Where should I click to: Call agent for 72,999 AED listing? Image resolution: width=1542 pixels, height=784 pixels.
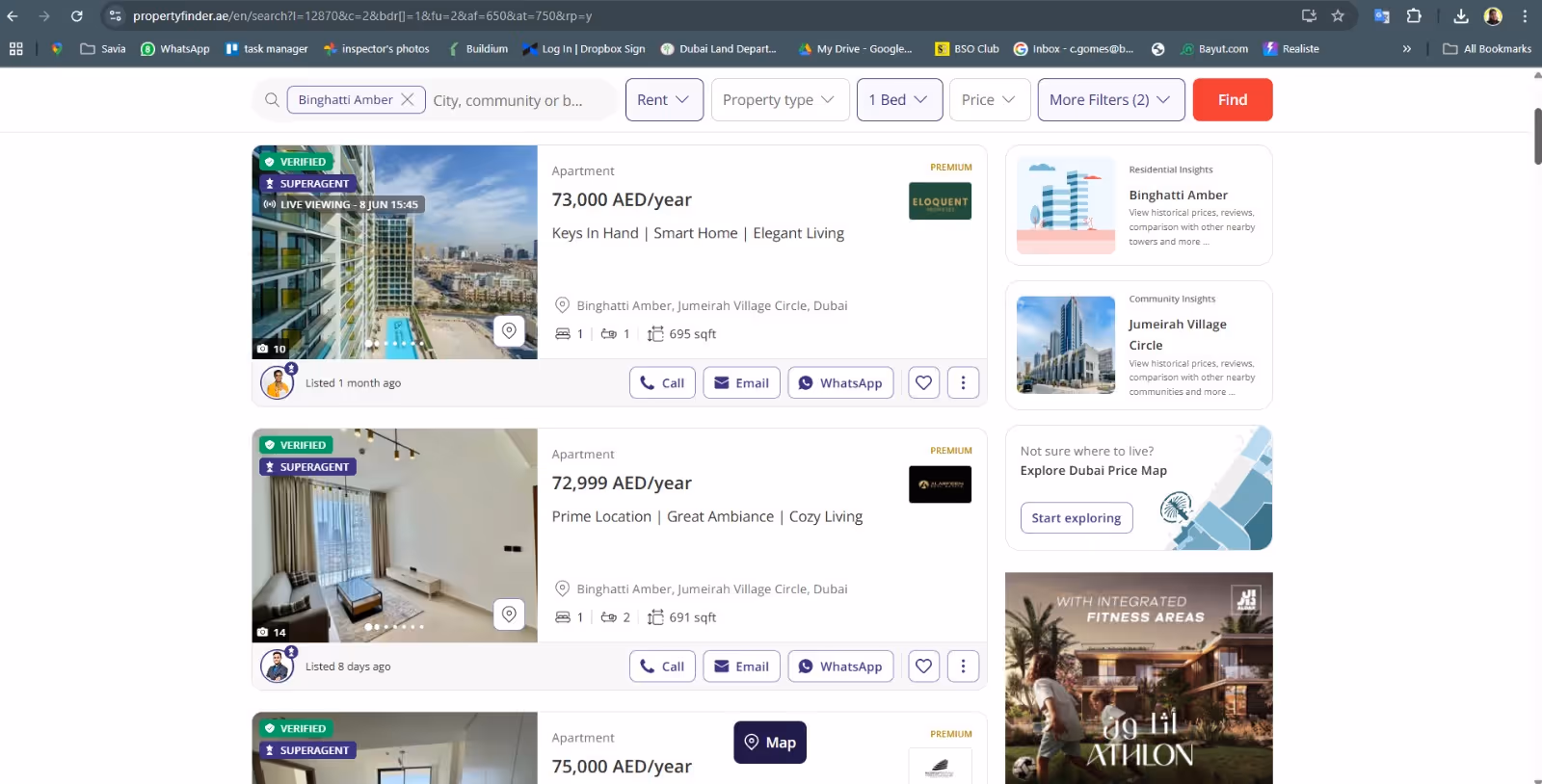(x=662, y=666)
